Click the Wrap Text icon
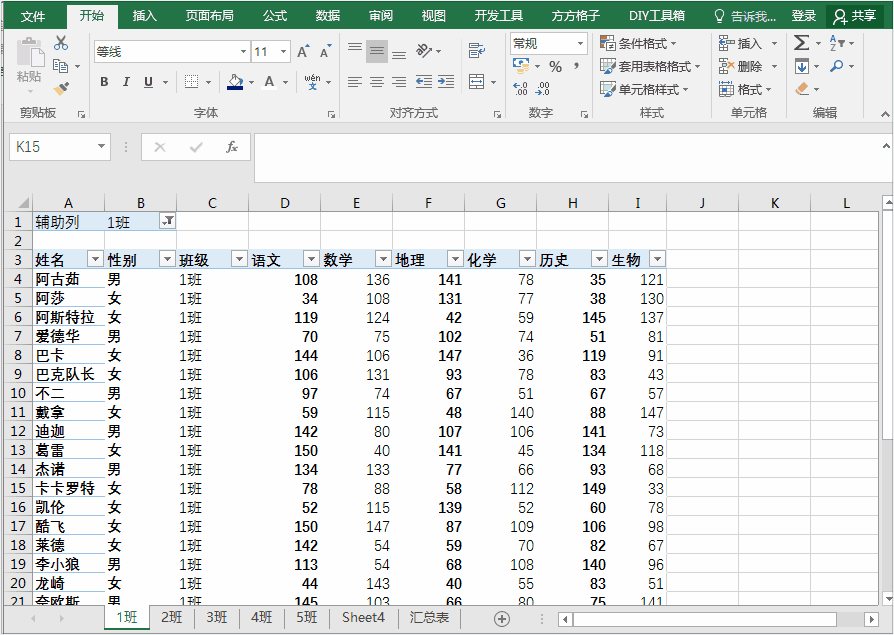This screenshot has height=635, width=894. point(477,51)
